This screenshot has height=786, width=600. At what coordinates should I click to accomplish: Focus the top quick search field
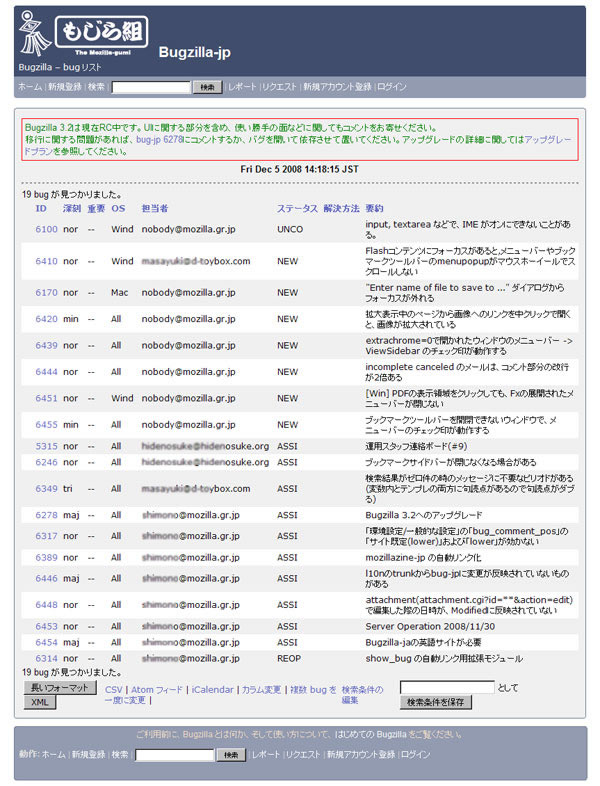151,87
